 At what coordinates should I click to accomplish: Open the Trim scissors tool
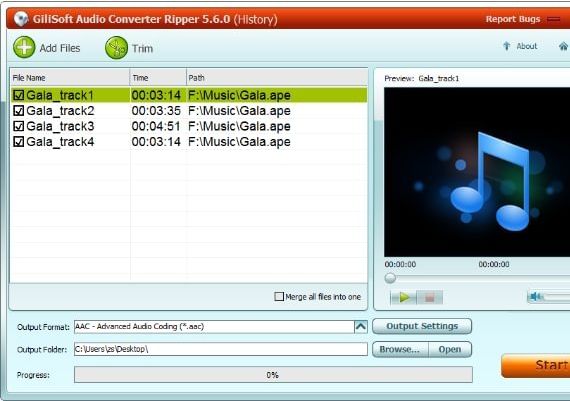(x=116, y=48)
